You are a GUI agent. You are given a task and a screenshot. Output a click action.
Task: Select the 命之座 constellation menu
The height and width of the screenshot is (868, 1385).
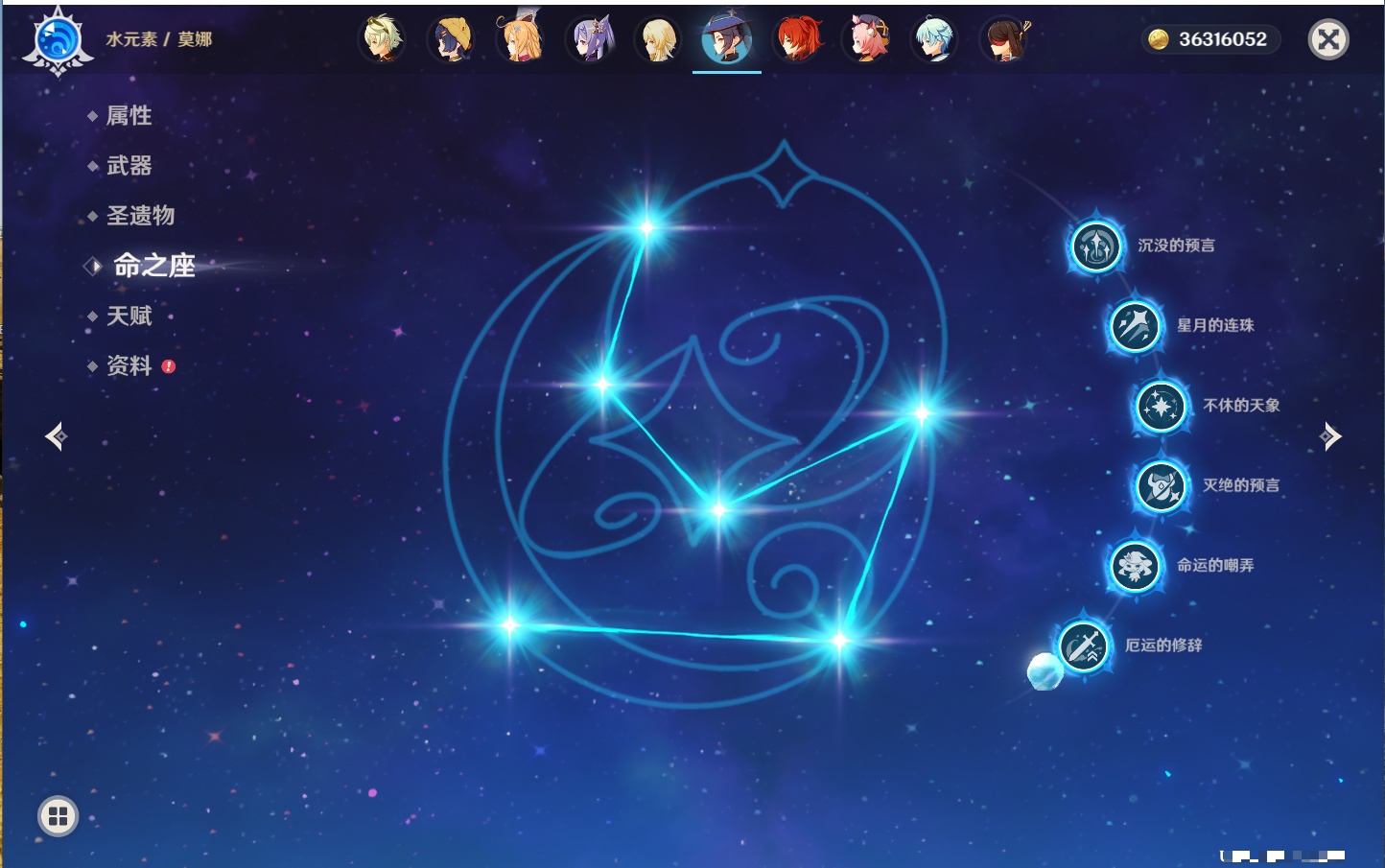coord(154,266)
